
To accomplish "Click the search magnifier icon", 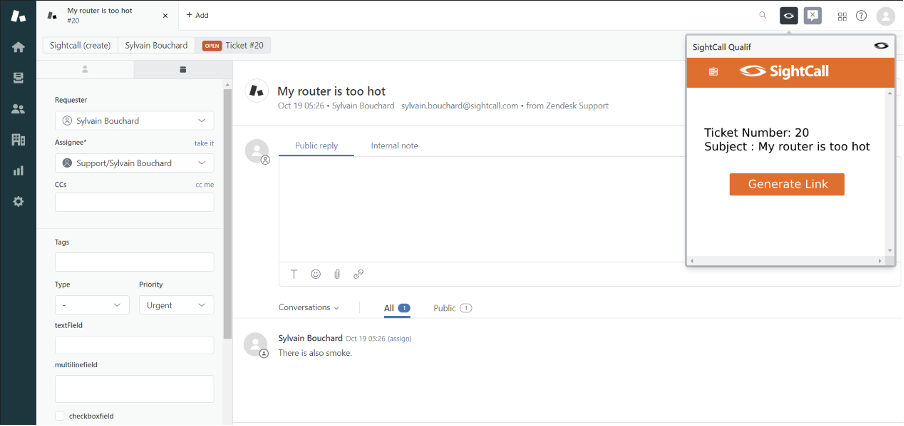I will (x=763, y=16).
